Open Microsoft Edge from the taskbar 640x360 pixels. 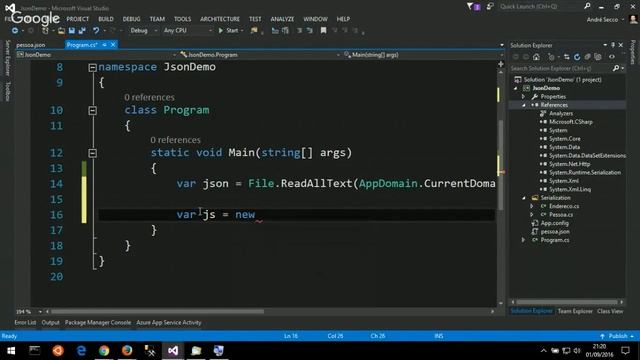tap(81, 351)
